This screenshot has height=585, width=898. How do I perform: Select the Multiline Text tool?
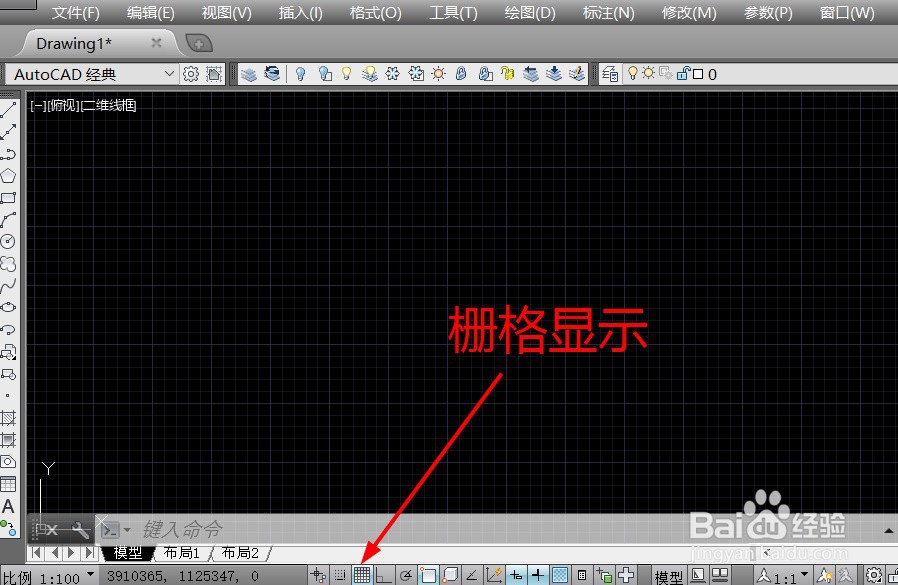[9, 507]
